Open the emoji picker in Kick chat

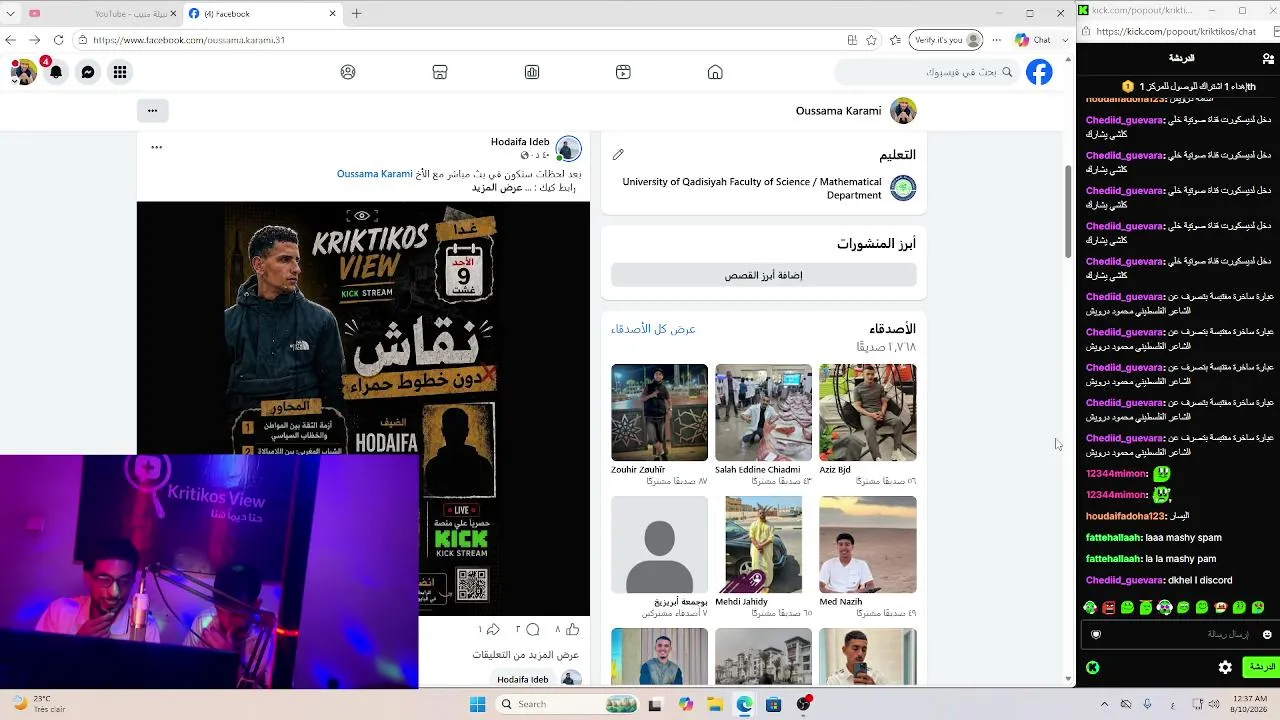(1267, 634)
